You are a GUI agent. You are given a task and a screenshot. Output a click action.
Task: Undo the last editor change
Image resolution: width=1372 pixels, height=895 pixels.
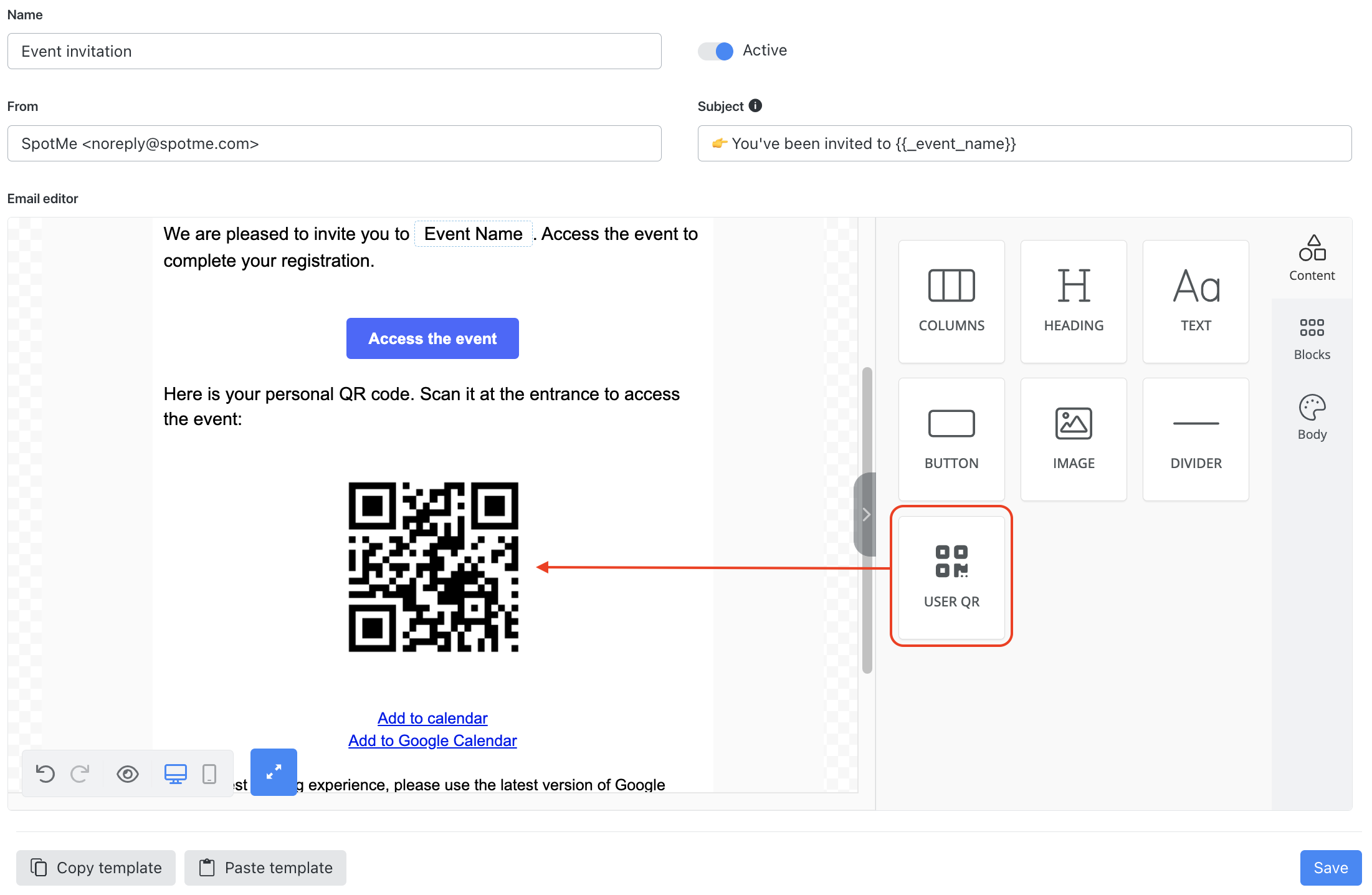click(x=45, y=773)
